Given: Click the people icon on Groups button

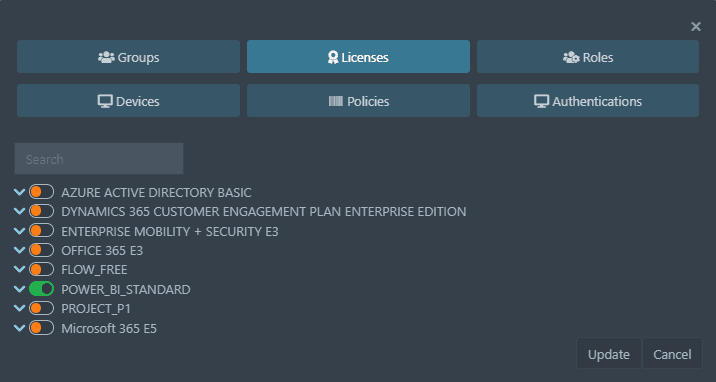Looking at the screenshot, I should pyautogui.click(x=106, y=57).
